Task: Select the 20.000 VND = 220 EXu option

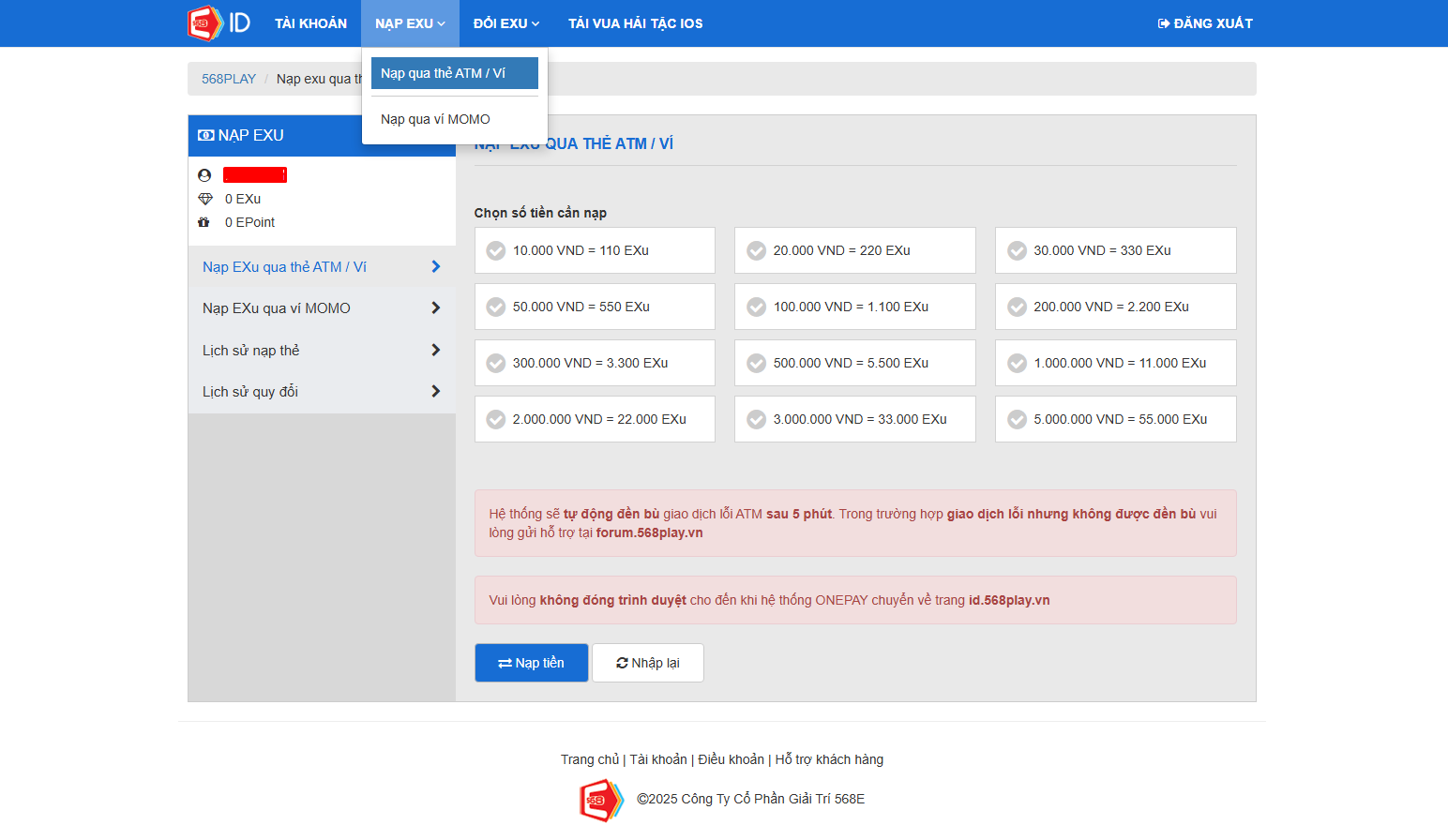Action: pyautogui.click(x=855, y=250)
